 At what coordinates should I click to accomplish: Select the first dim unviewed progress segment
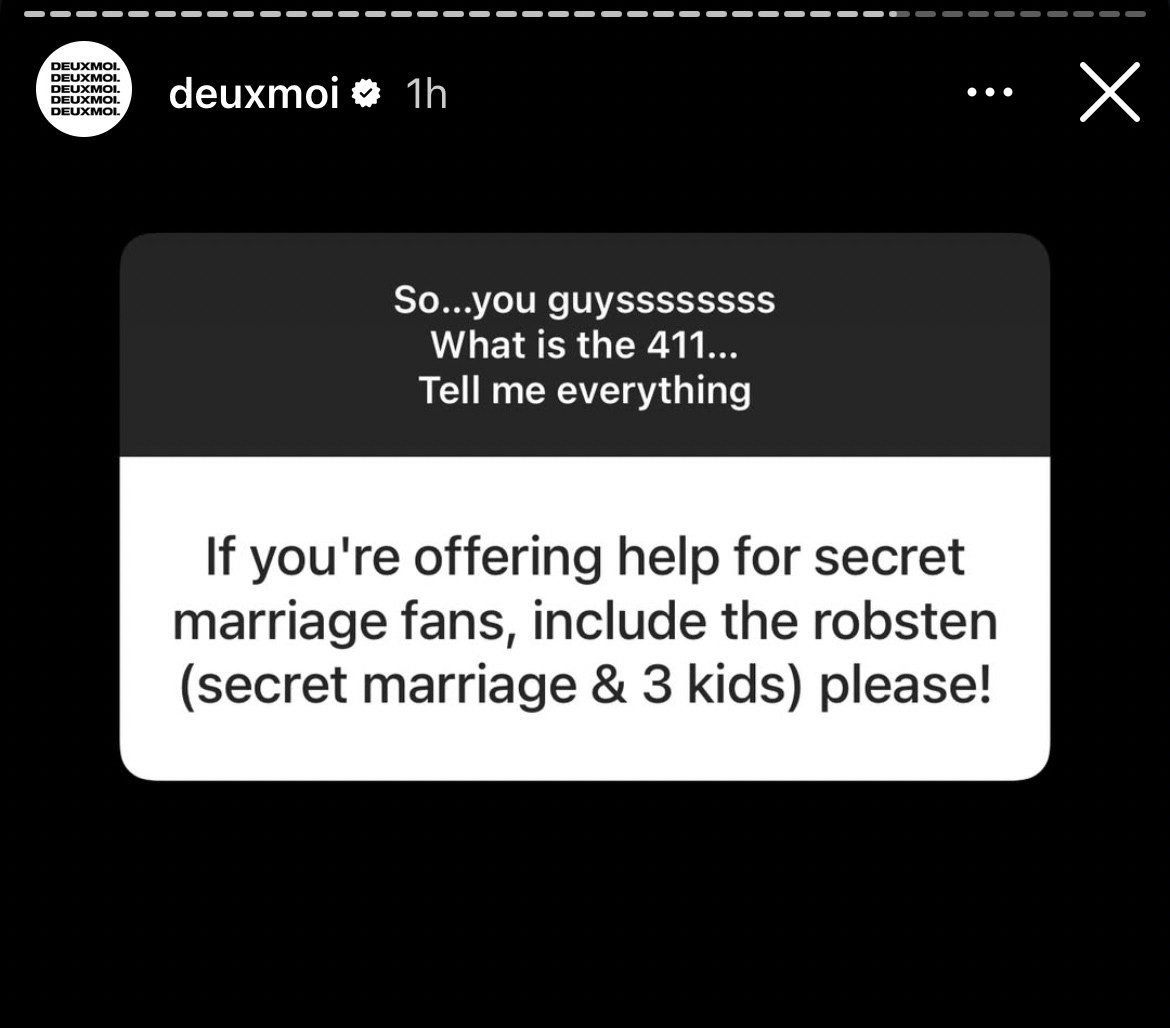click(925, 14)
